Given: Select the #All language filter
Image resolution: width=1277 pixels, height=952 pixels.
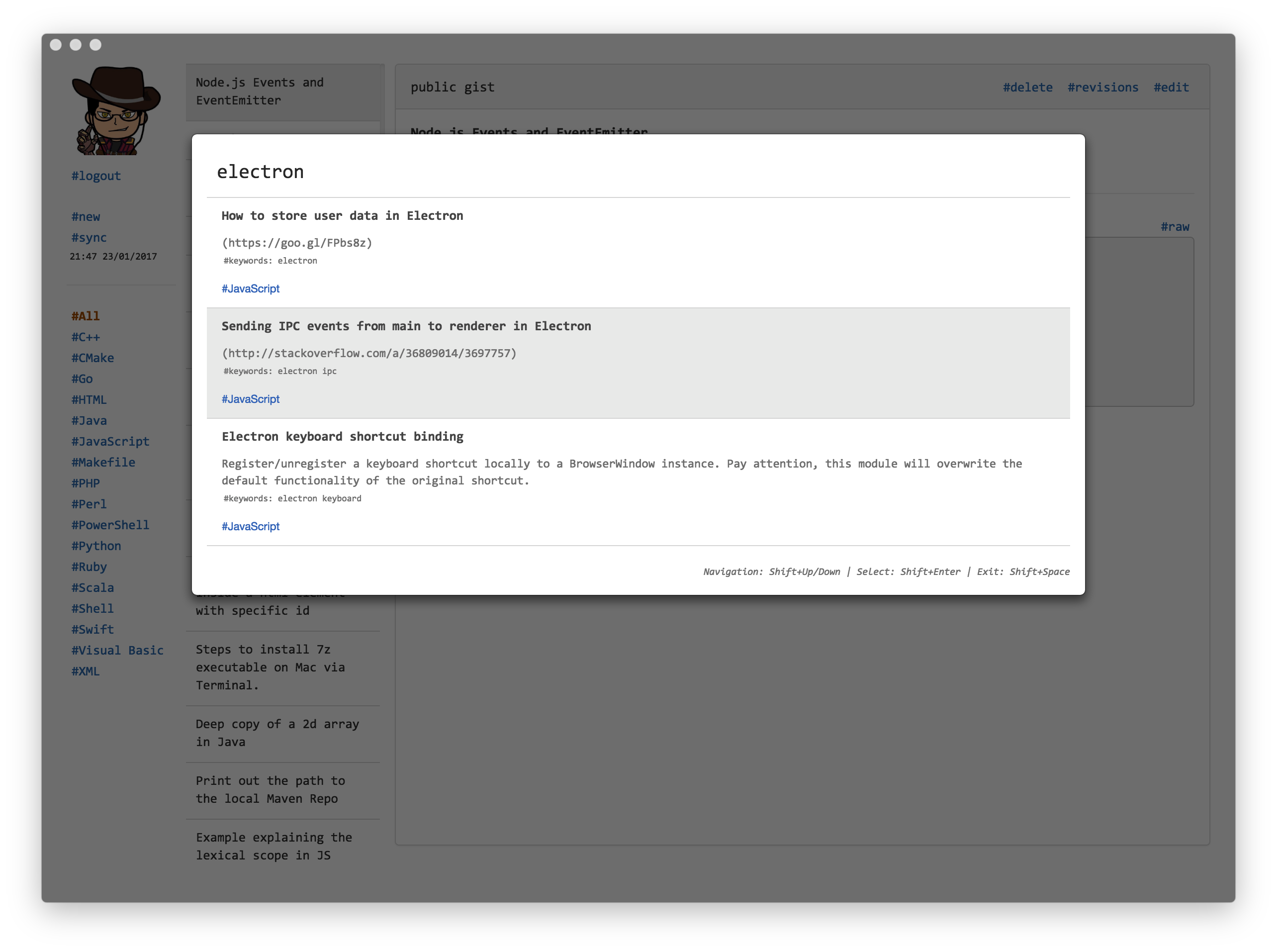Looking at the screenshot, I should coord(85,316).
